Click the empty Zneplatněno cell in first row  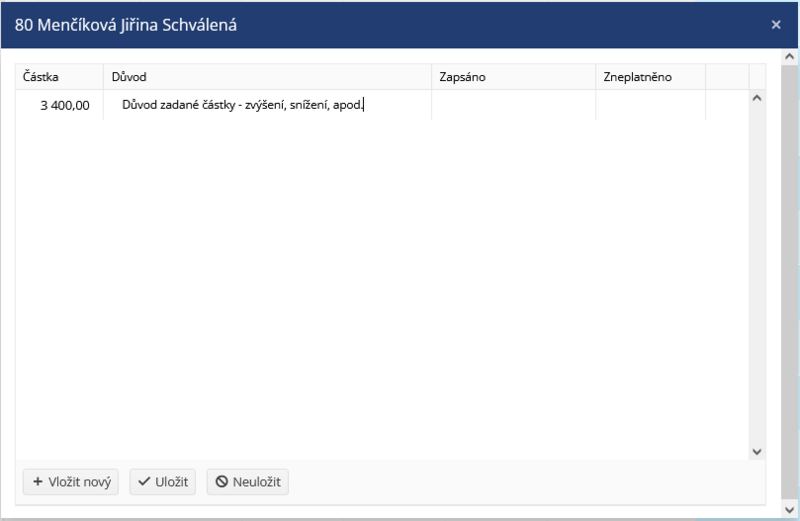tap(651, 105)
